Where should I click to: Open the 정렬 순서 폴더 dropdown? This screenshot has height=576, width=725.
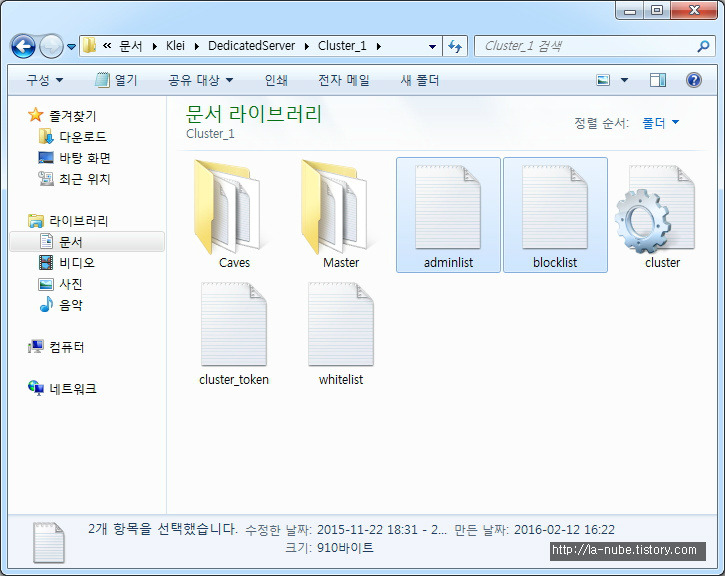661,123
